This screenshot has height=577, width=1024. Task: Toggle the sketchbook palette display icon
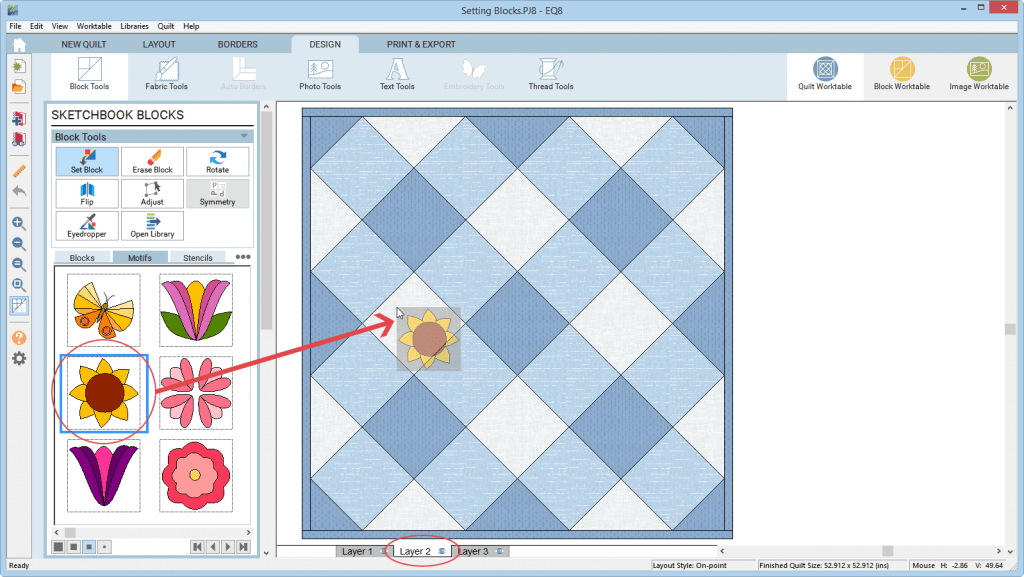(19, 305)
